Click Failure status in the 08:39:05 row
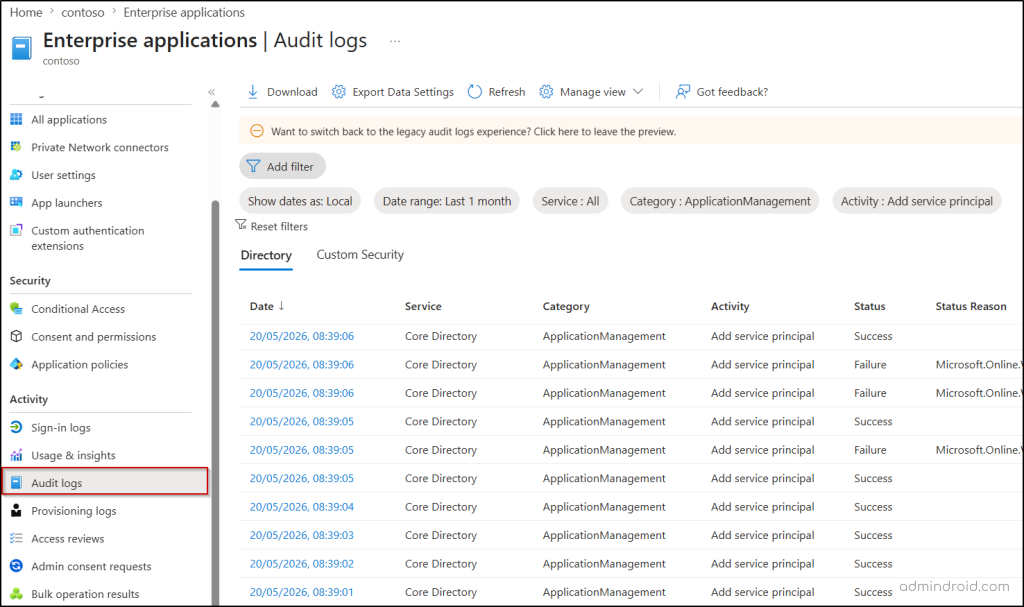This screenshot has height=607, width=1024. tap(870, 450)
